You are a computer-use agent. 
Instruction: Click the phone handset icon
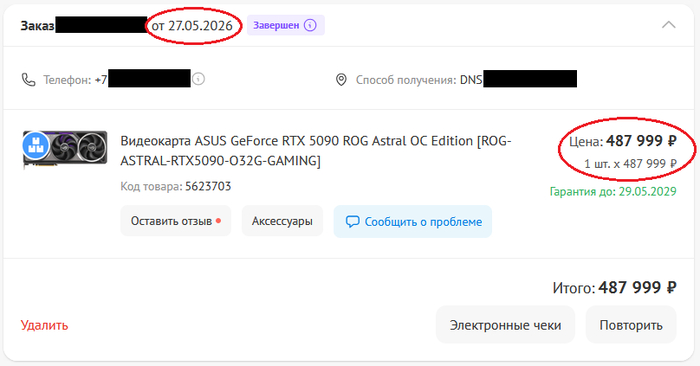tap(29, 80)
